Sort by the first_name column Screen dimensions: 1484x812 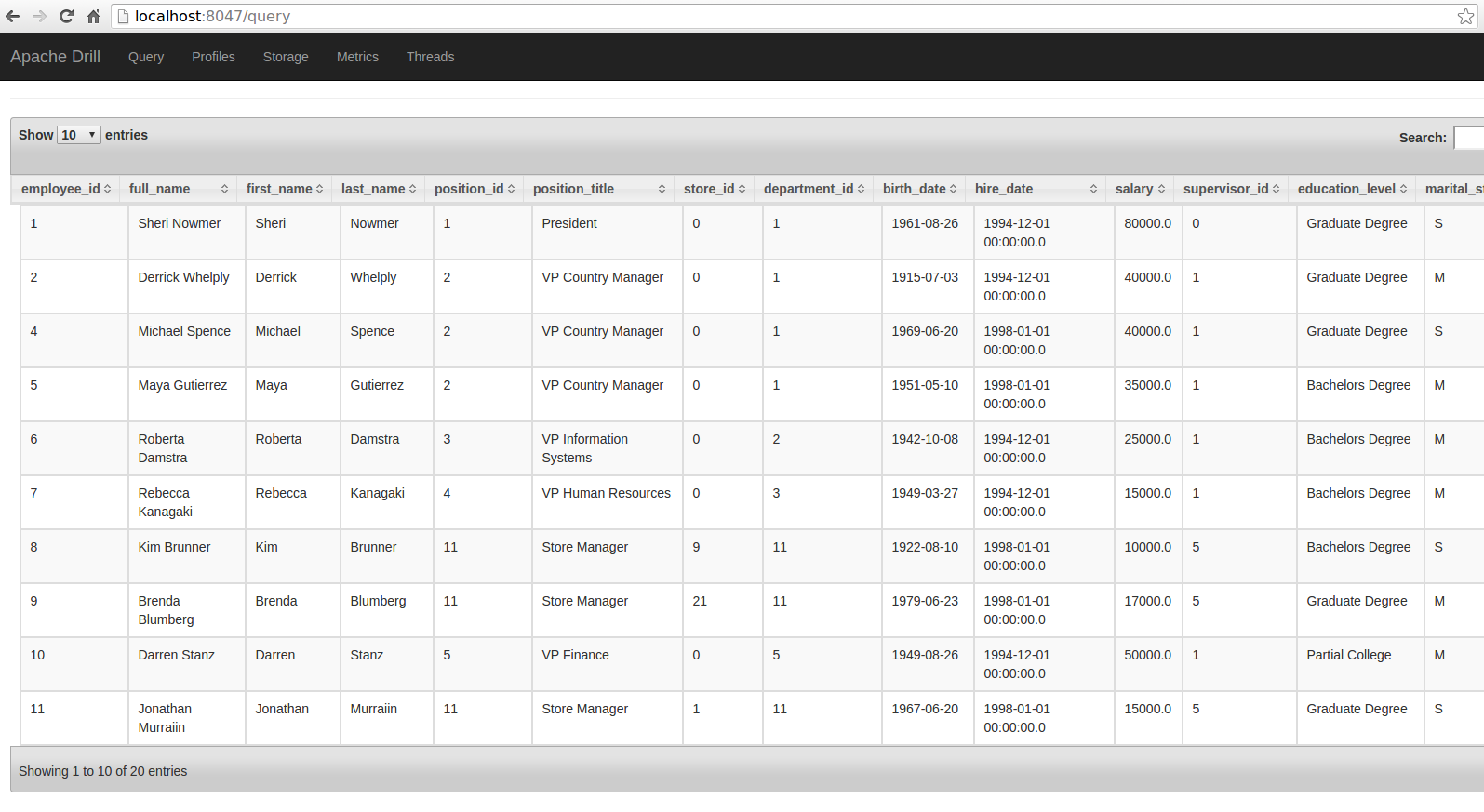pos(284,189)
